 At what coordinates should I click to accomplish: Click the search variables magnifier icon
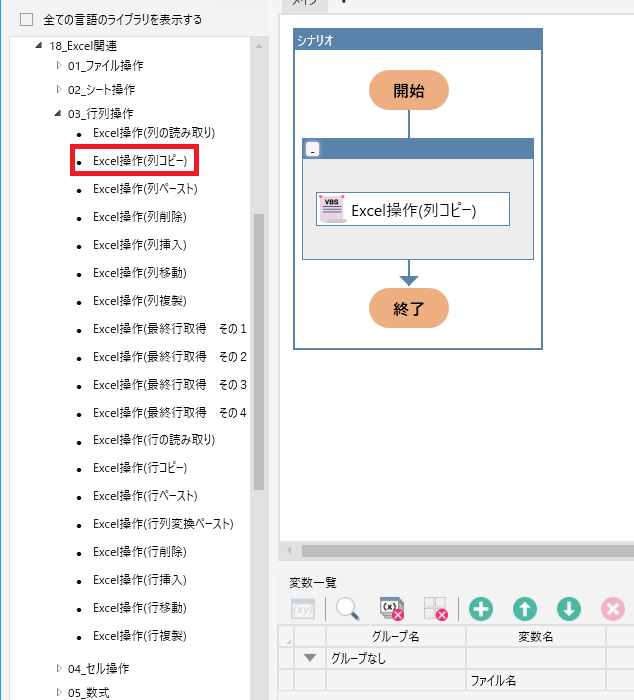tap(347, 609)
